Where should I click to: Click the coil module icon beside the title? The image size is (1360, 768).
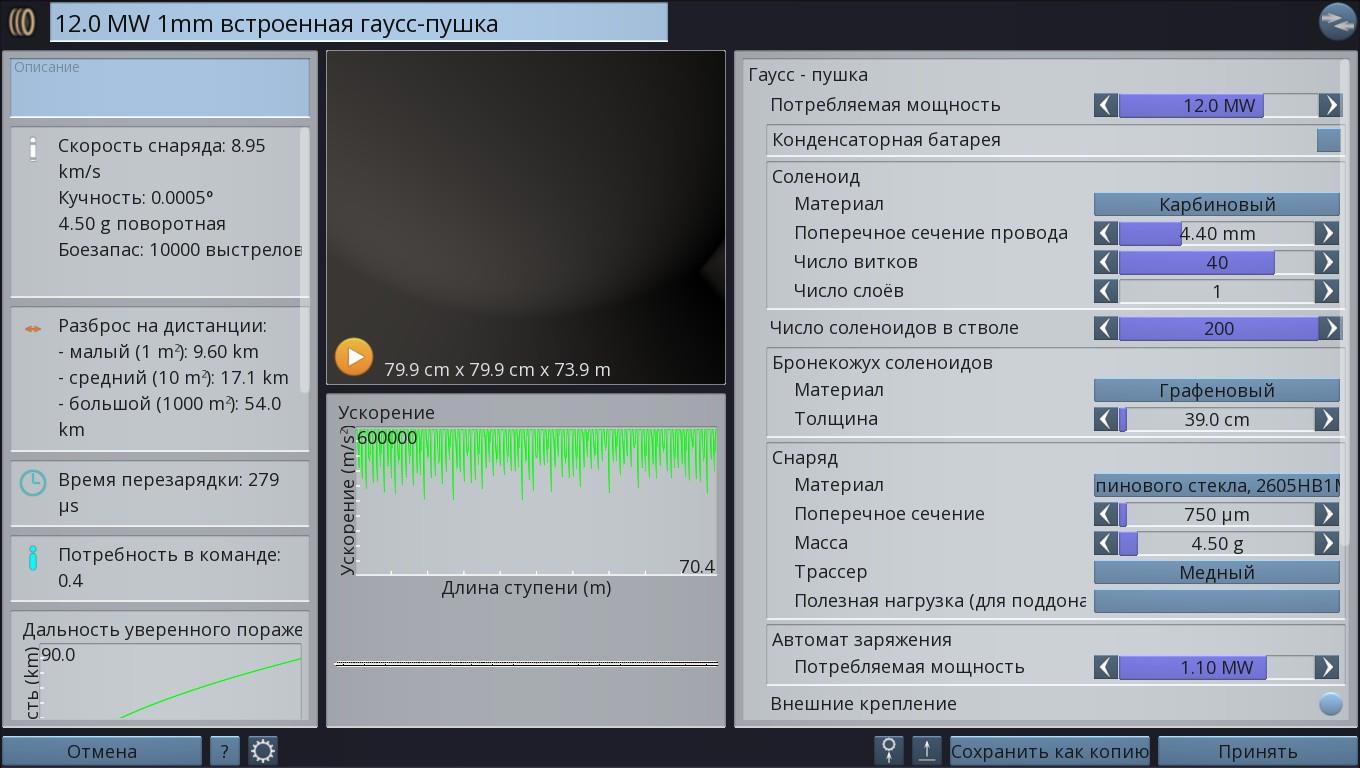22,22
